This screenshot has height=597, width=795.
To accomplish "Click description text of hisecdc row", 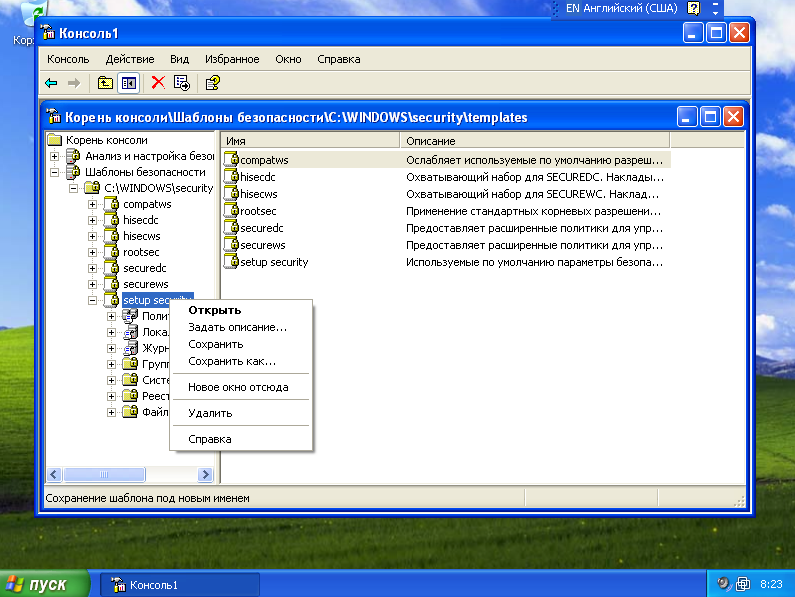I will 535,177.
